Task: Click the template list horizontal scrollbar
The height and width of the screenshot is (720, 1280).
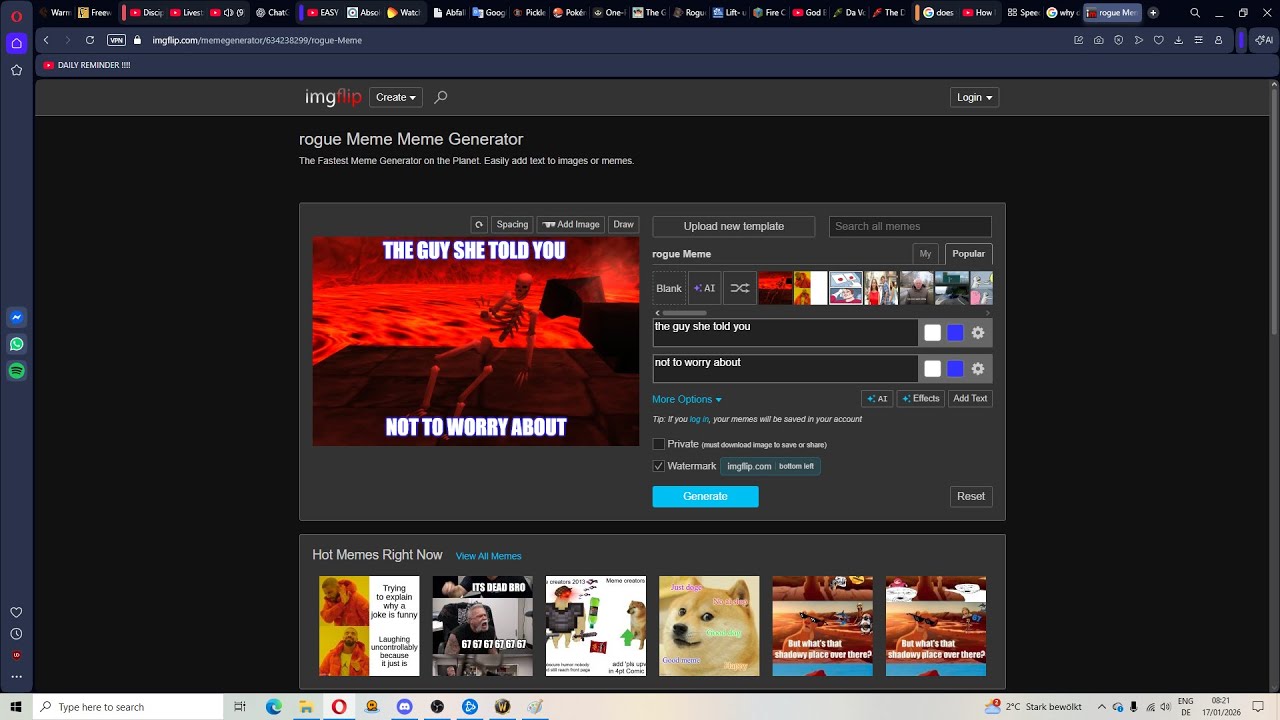Action: pos(684,313)
